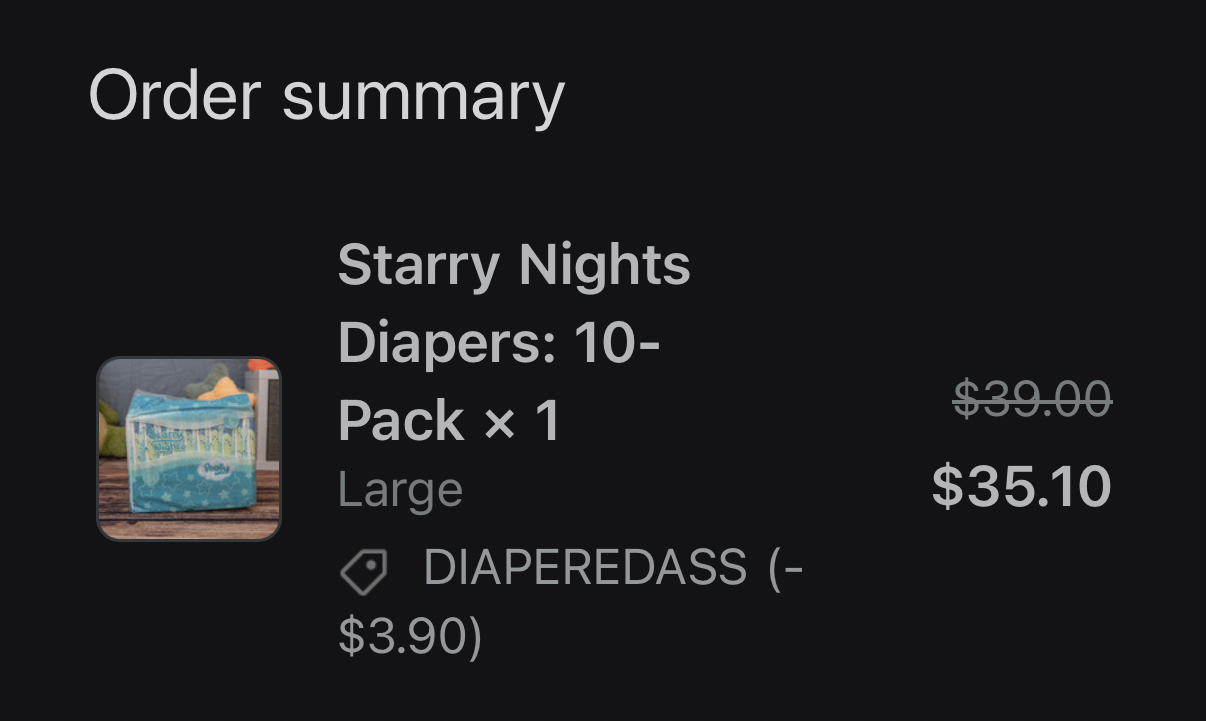Image resolution: width=1206 pixels, height=721 pixels.
Task: Open the Starry Nights product thumbnail
Action: point(189,449)
